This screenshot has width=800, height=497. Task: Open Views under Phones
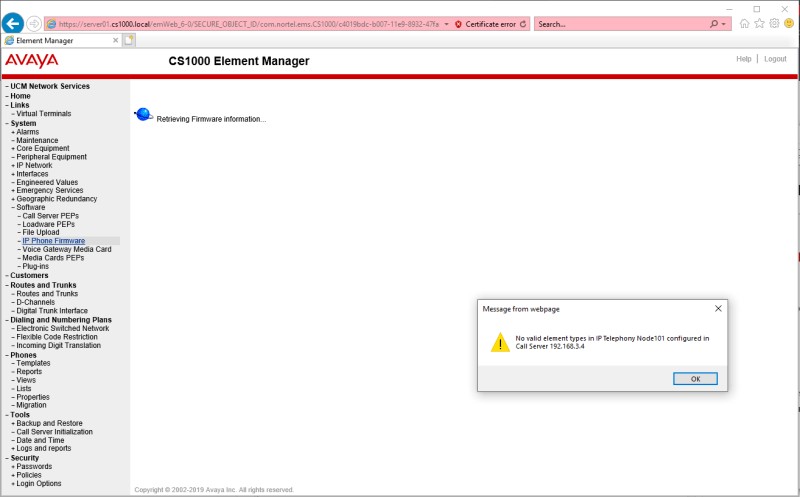pyautogui.click(x=26, y=380)
